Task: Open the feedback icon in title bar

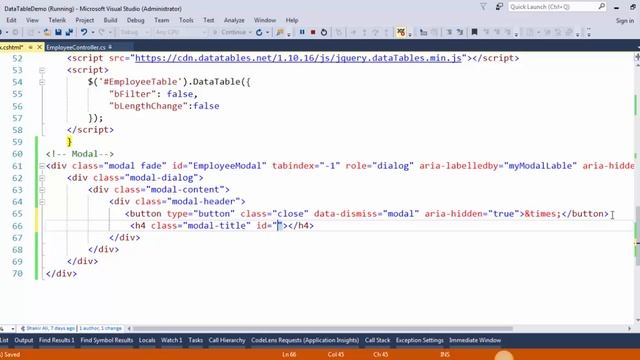Action: pyautogui.click(x=499, y=7)
